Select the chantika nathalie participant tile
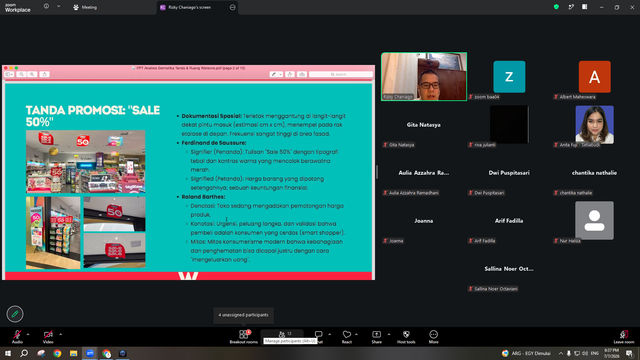640x360 pixels. (594, 173)
